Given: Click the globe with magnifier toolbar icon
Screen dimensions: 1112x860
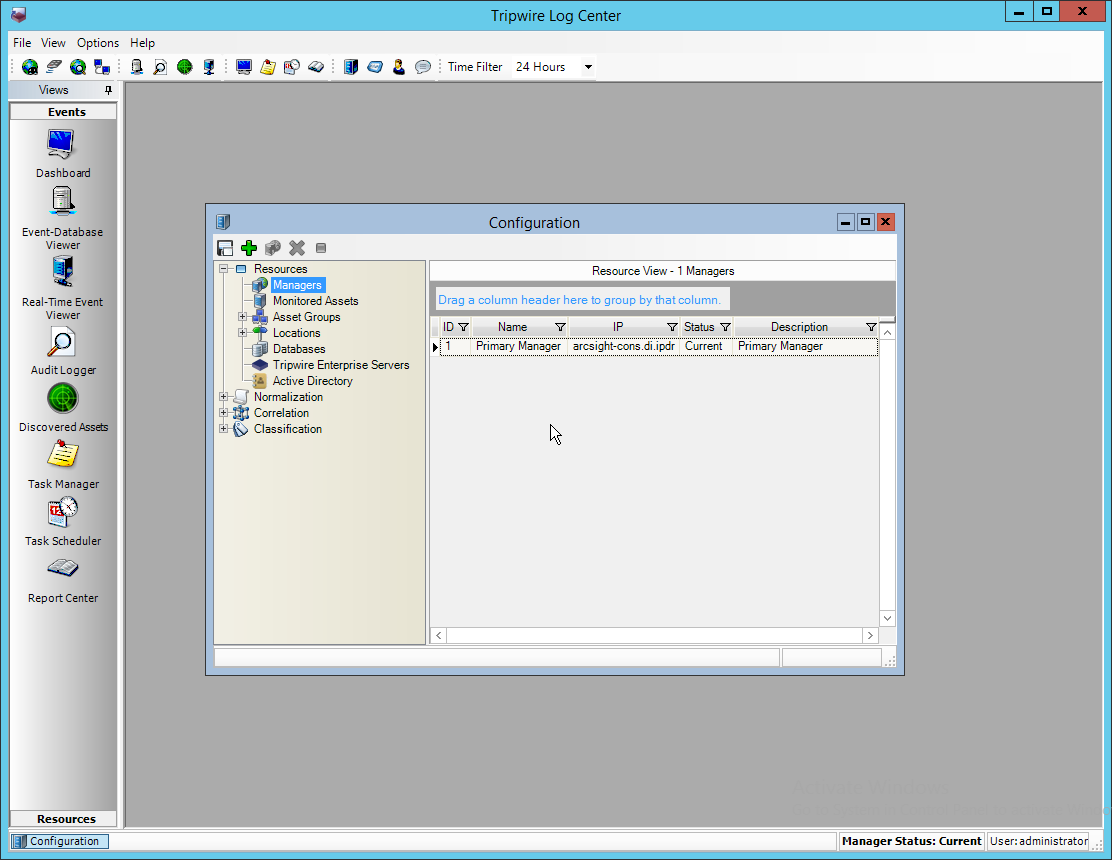Looking at the screenshot, I should 78,67.
